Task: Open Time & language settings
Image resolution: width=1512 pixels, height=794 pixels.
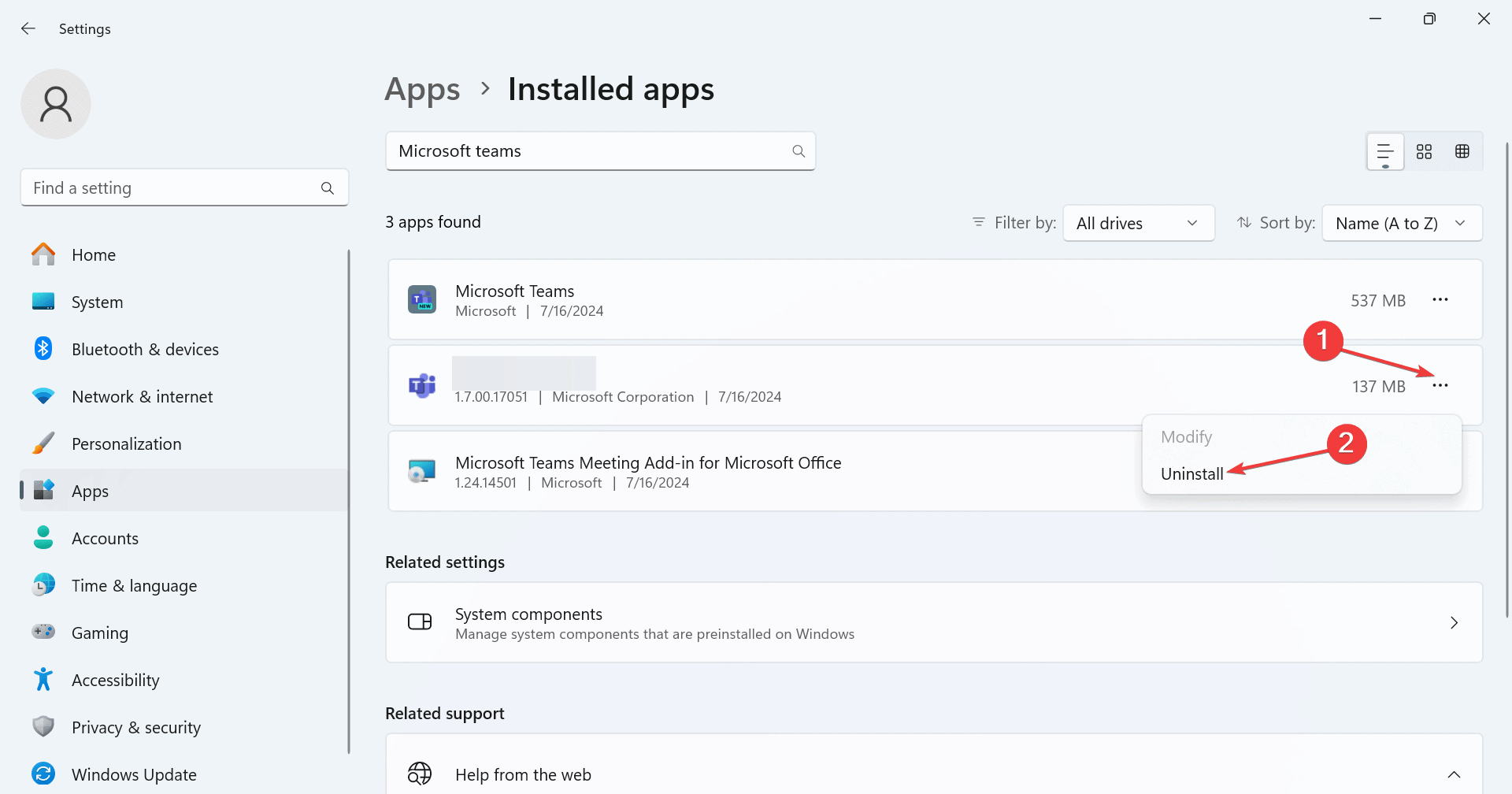Action: point(185,585)
